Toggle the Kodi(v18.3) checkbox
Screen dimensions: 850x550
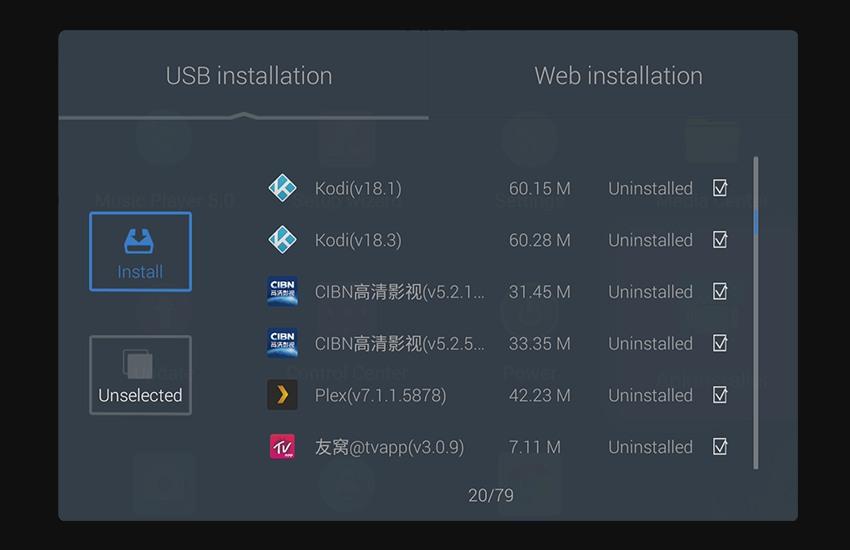(x=719, y=240)
